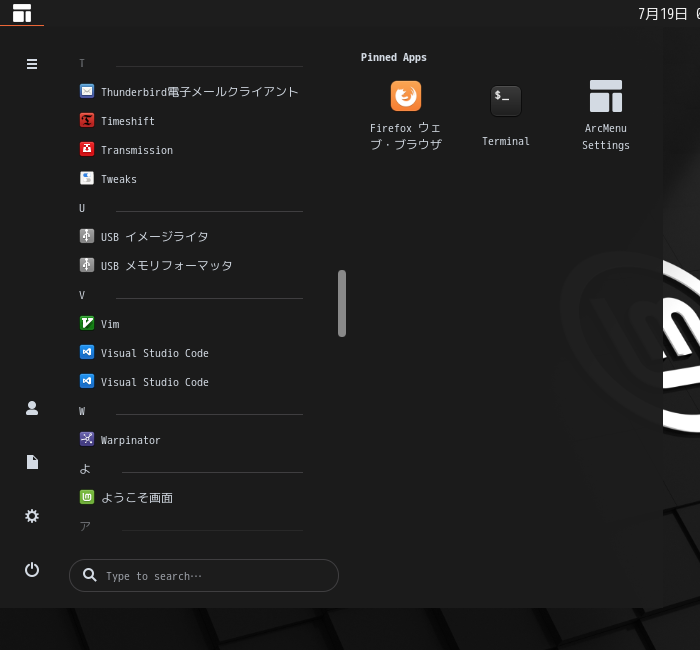Select the Timeshift text label
The width and height of the screenshot is (700, 650).
pos(128,121)
